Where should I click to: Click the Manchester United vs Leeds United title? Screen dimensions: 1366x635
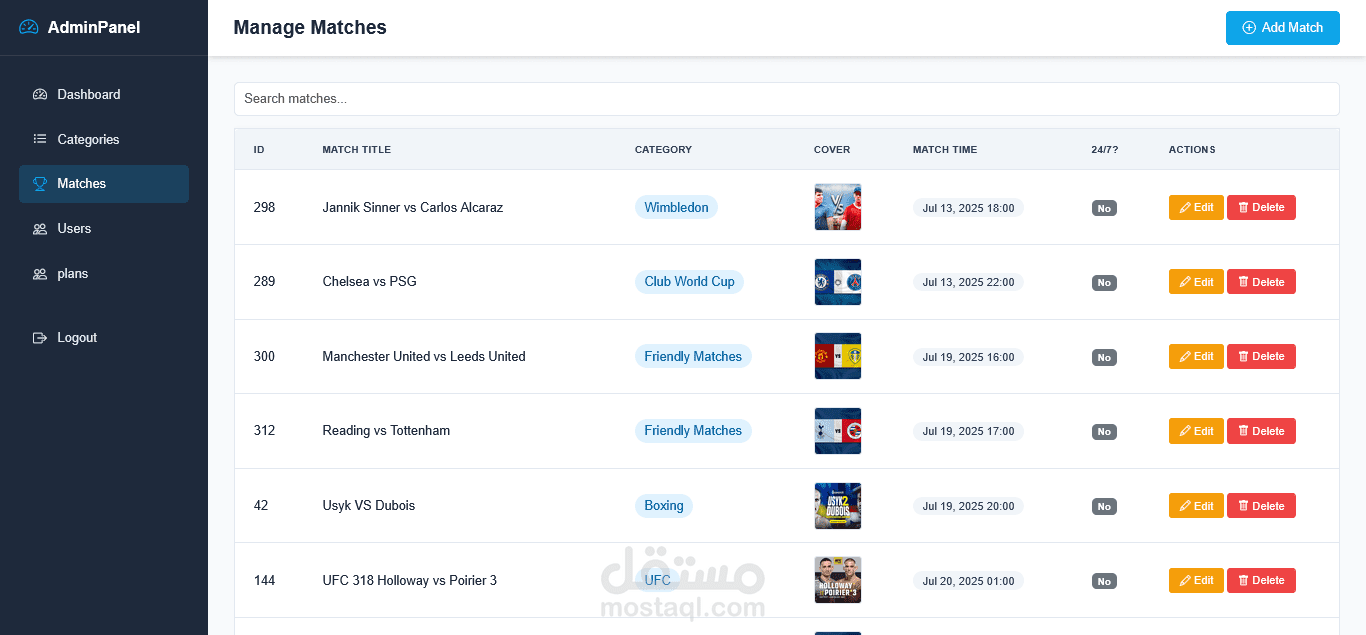point(423,356)
